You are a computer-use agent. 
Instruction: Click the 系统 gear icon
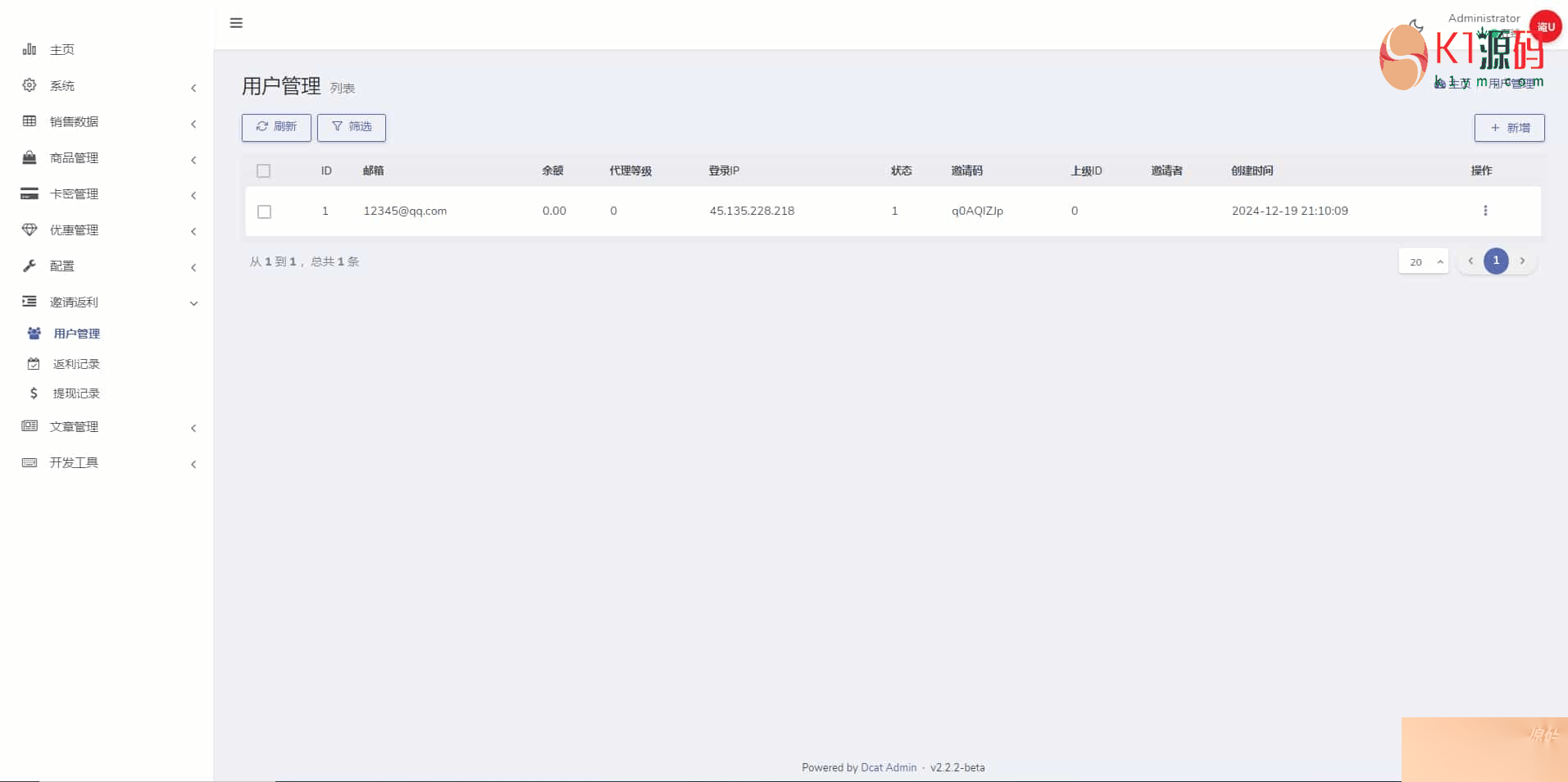coord(30,85)
